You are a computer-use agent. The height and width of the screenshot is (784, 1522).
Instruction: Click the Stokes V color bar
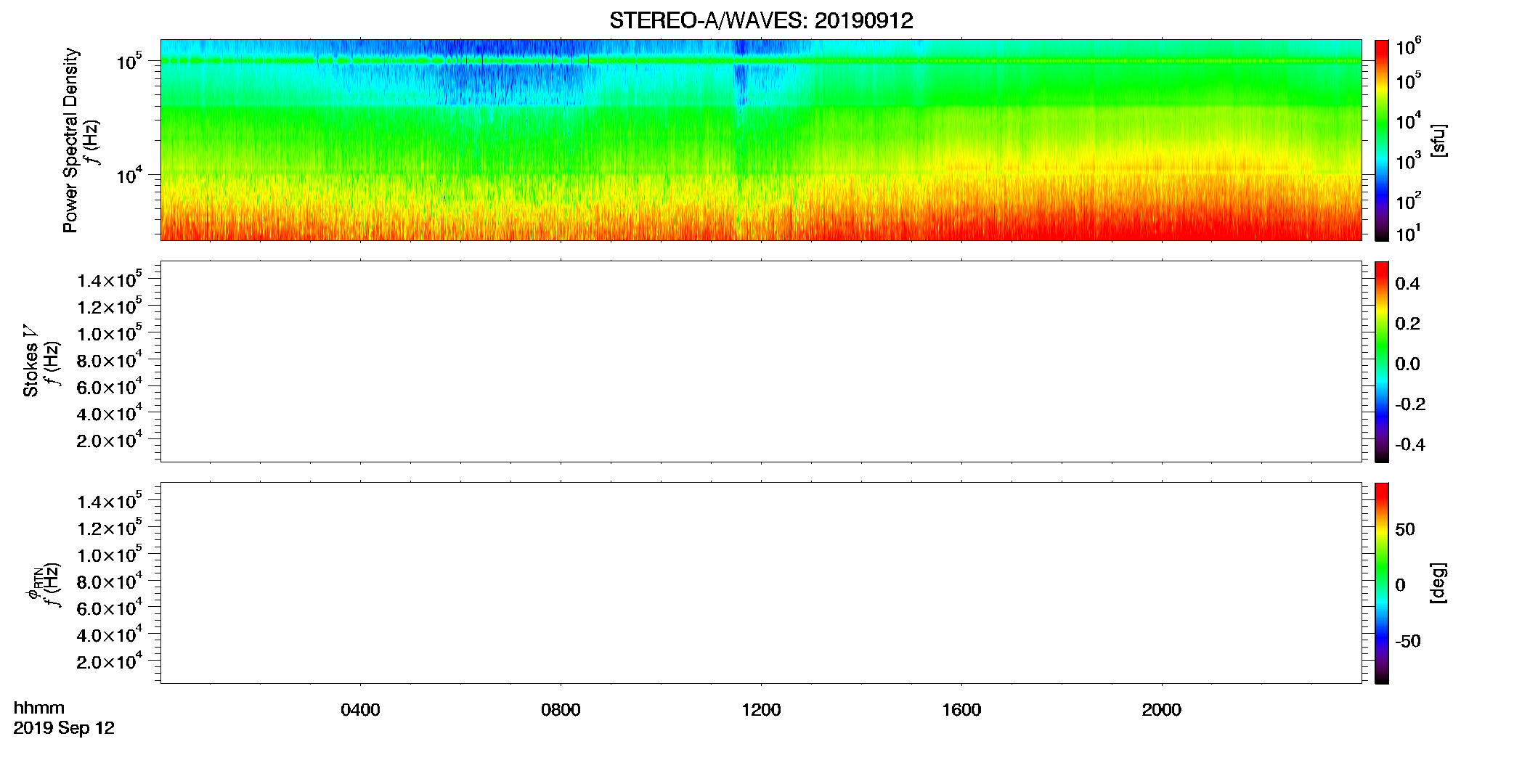click(x=1382, y=362)
